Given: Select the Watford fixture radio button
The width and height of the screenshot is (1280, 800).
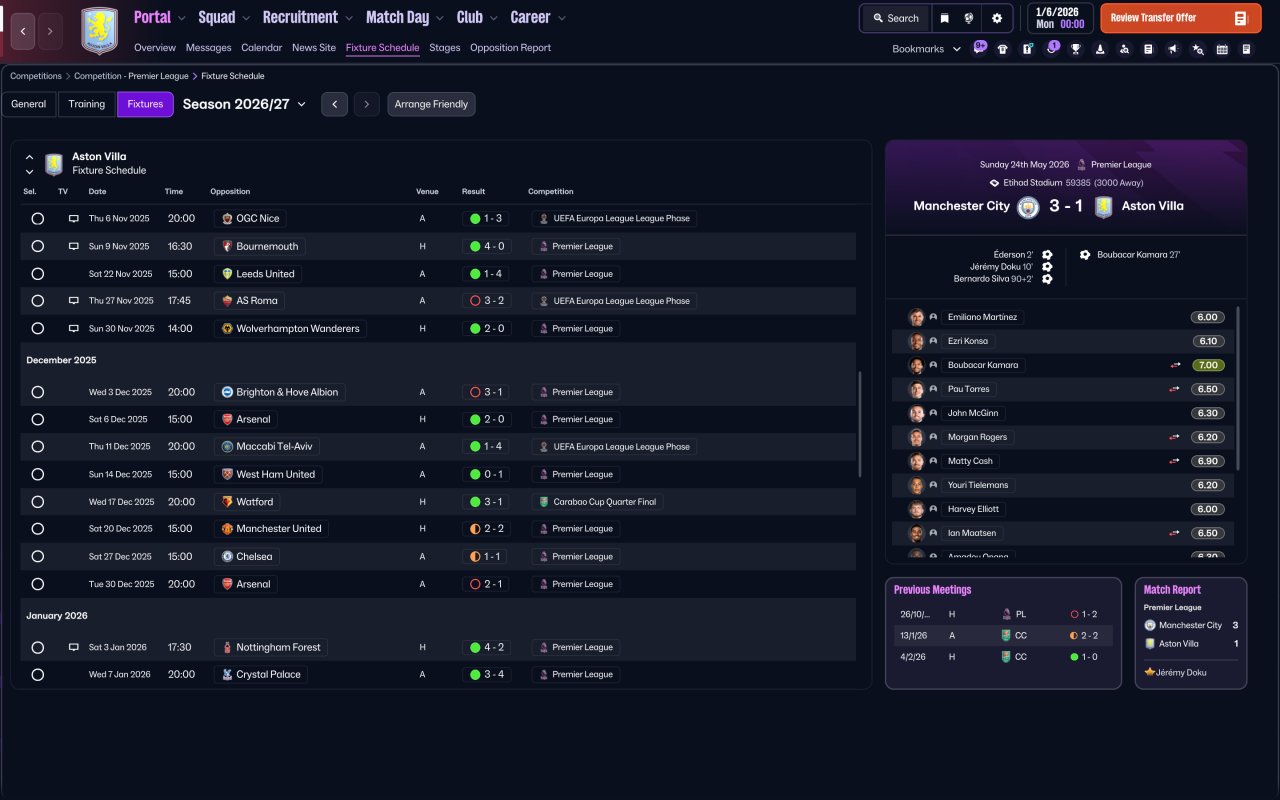Looking at the screenshot, I should [38, 502].
